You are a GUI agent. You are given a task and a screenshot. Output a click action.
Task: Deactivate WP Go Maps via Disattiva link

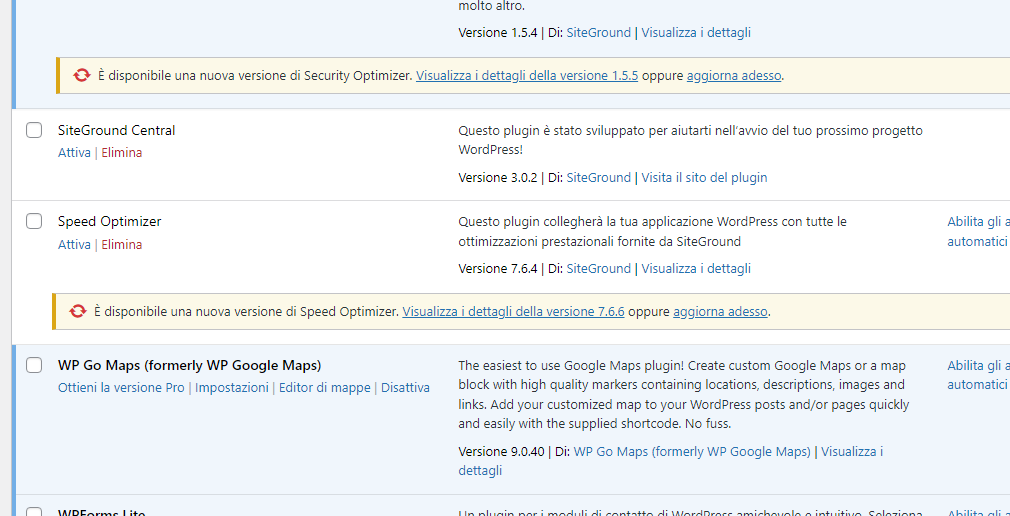pyautogui.click(x=405, y=388)
